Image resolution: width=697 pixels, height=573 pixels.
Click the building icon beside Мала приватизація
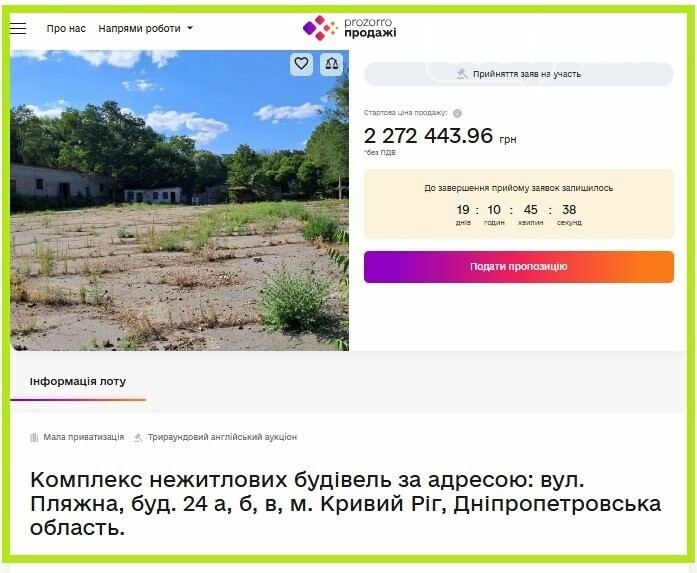pos(34,437)
